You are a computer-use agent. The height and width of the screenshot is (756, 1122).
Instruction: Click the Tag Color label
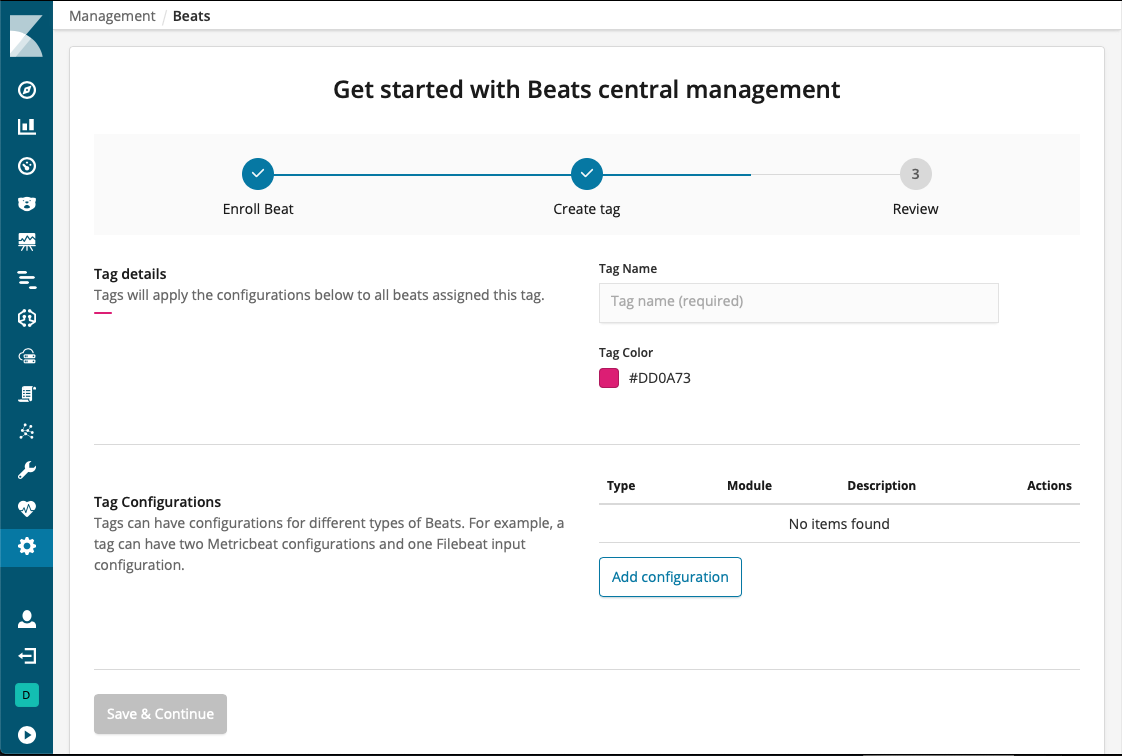(x=625, y=353)
